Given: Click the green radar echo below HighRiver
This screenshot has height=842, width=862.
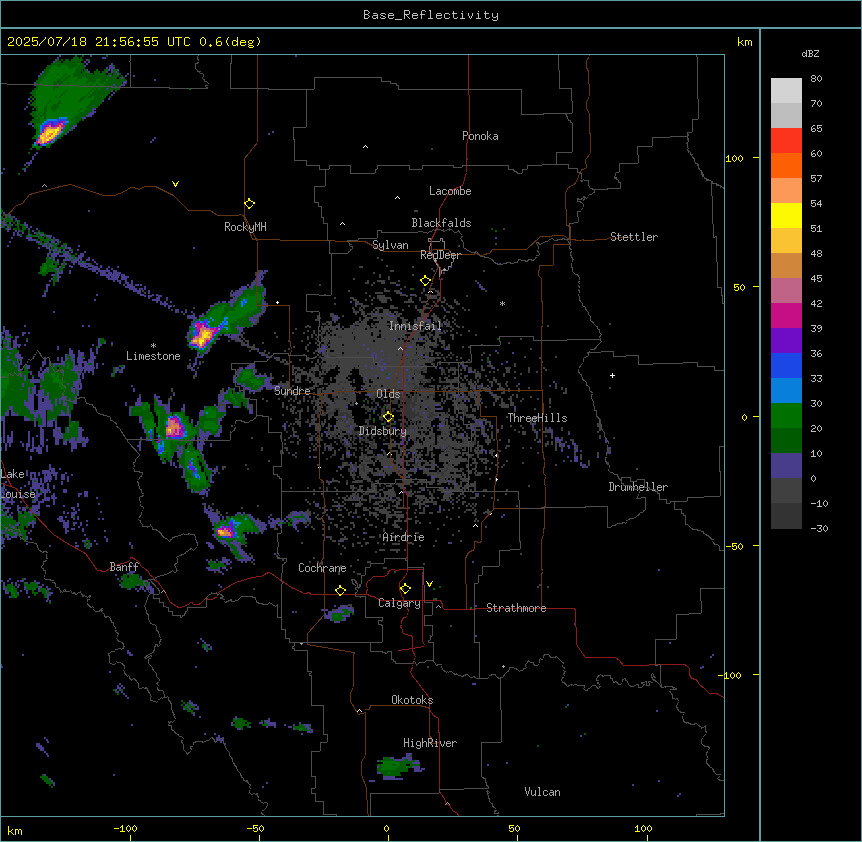Looking at the screenshot, I should [x=400, y=766].
